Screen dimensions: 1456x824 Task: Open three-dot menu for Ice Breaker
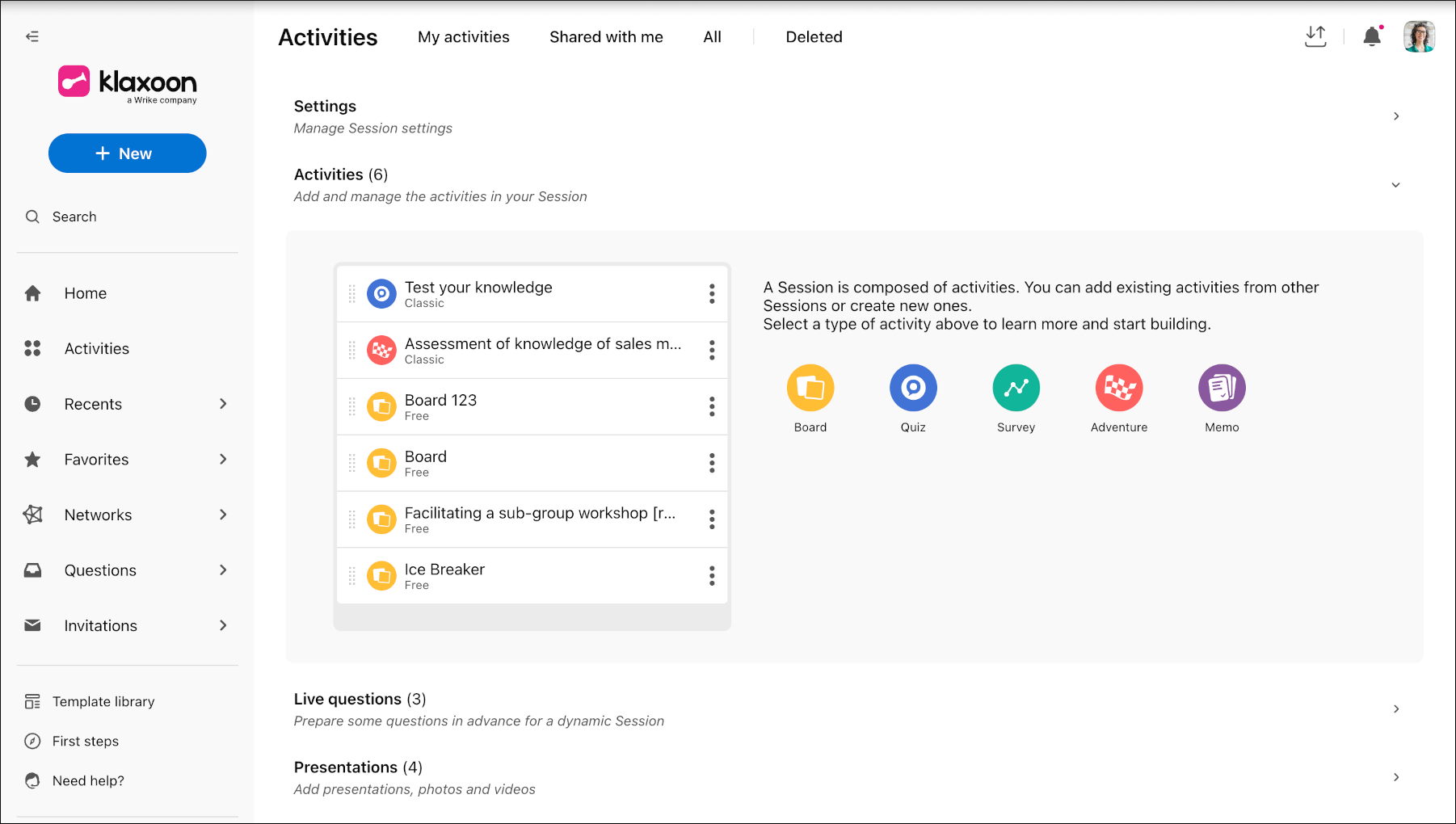(712, 575)
